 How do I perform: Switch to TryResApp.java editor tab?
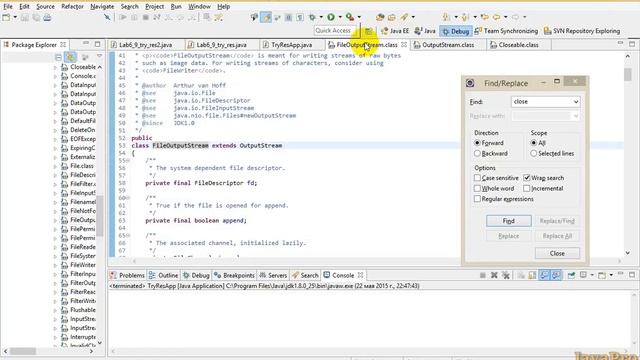coord(291,45)
